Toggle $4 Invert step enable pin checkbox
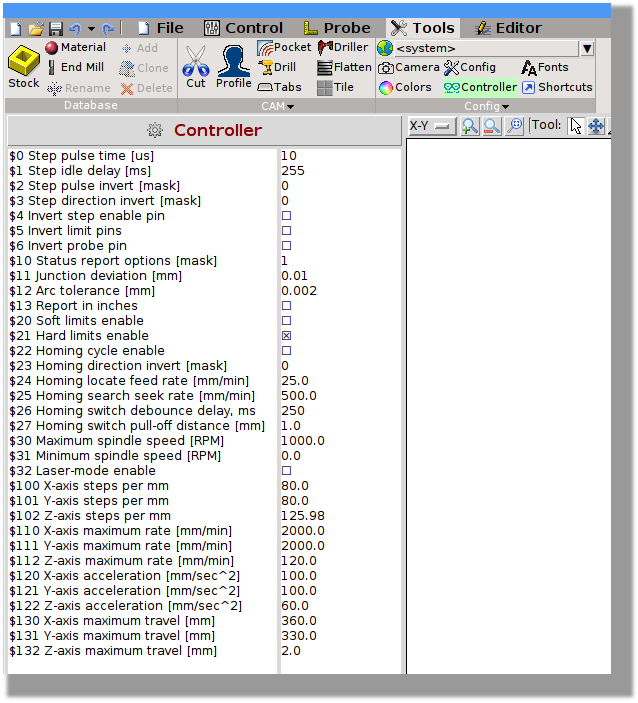 (286, 216)
